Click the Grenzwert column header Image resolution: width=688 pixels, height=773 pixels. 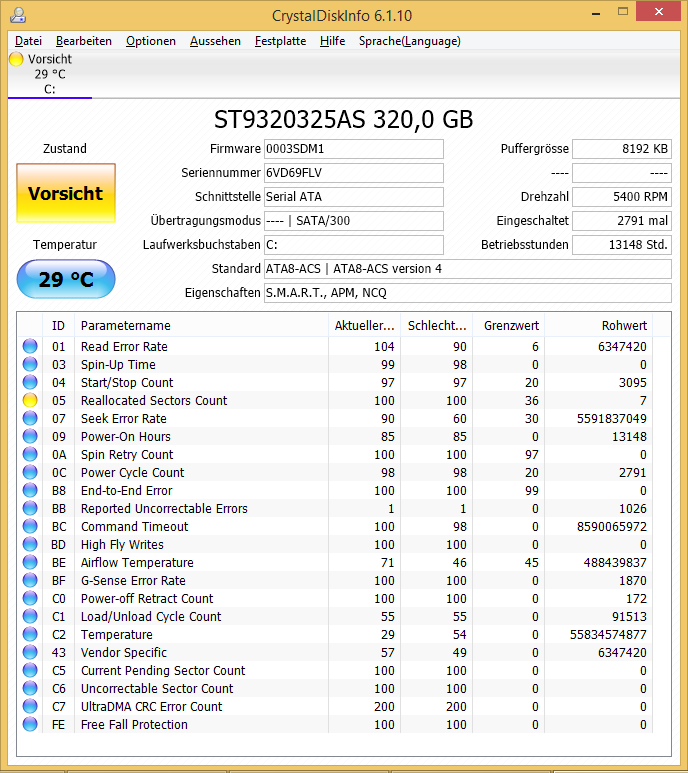509,325
